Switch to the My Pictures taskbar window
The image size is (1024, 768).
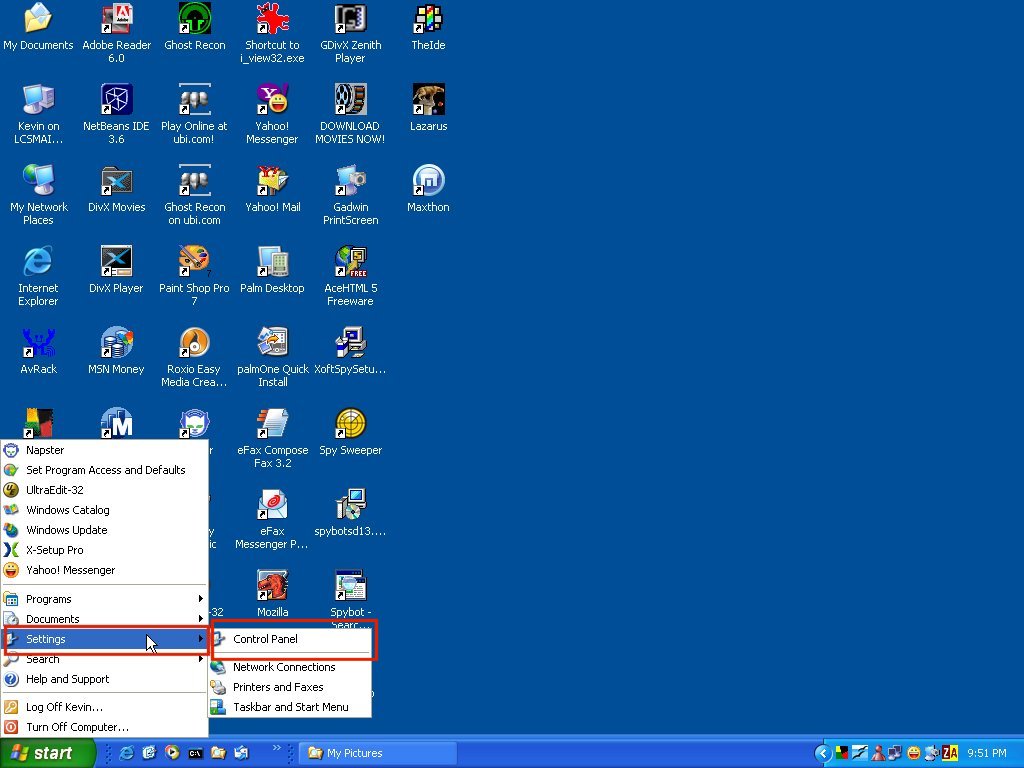377,753
